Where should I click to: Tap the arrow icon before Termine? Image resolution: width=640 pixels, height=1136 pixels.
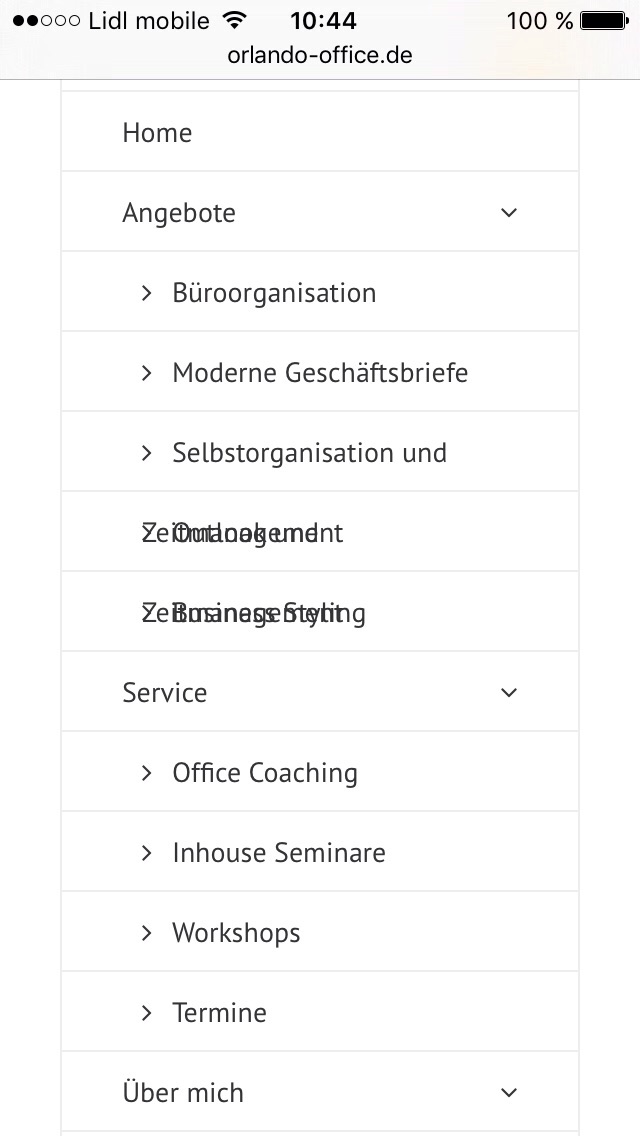pos(147,1012)
